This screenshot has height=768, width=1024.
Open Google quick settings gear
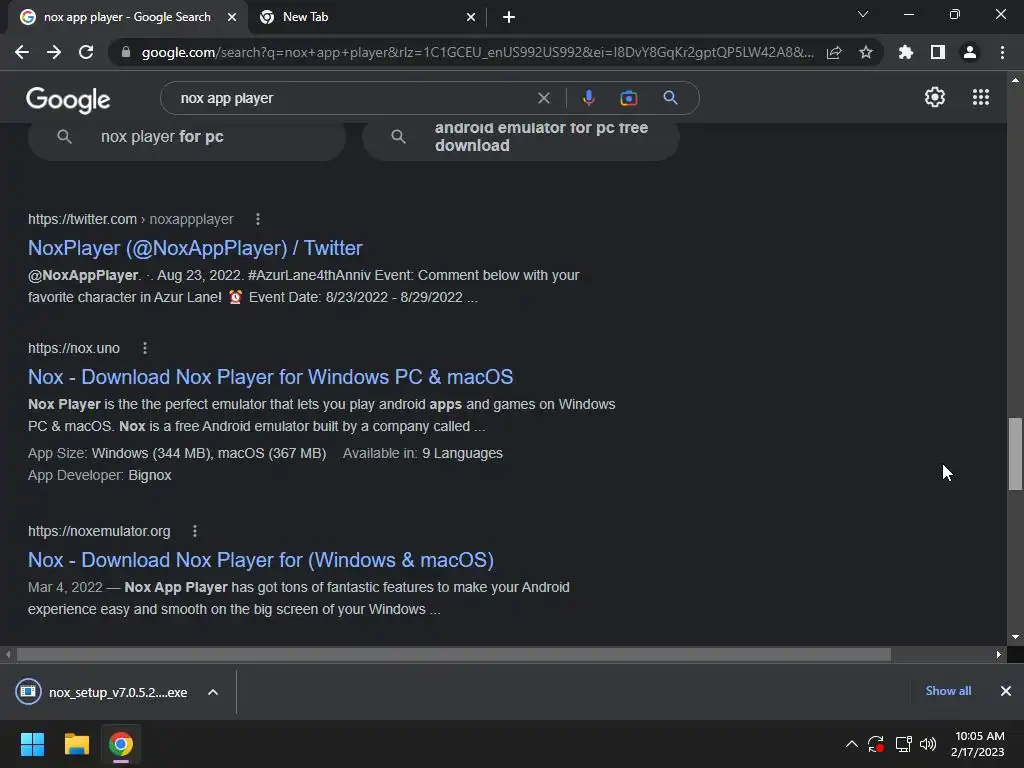[x=935, y=97]
